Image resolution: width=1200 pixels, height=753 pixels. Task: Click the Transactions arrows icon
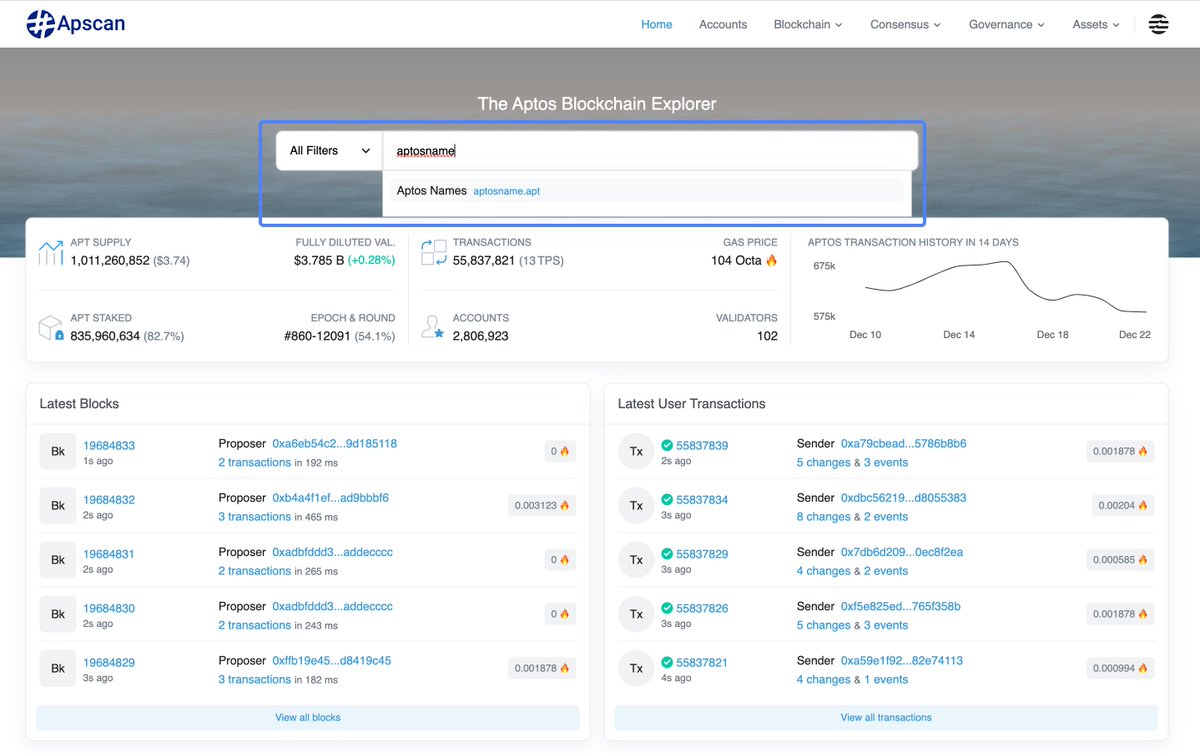(x=433, y=252)
